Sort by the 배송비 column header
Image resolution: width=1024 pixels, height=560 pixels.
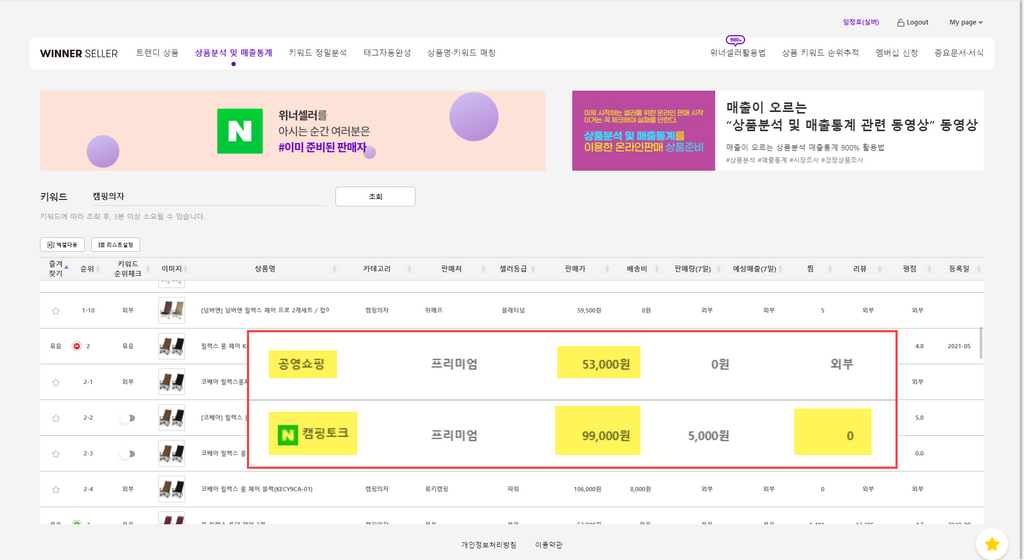(x=637, y=269)
